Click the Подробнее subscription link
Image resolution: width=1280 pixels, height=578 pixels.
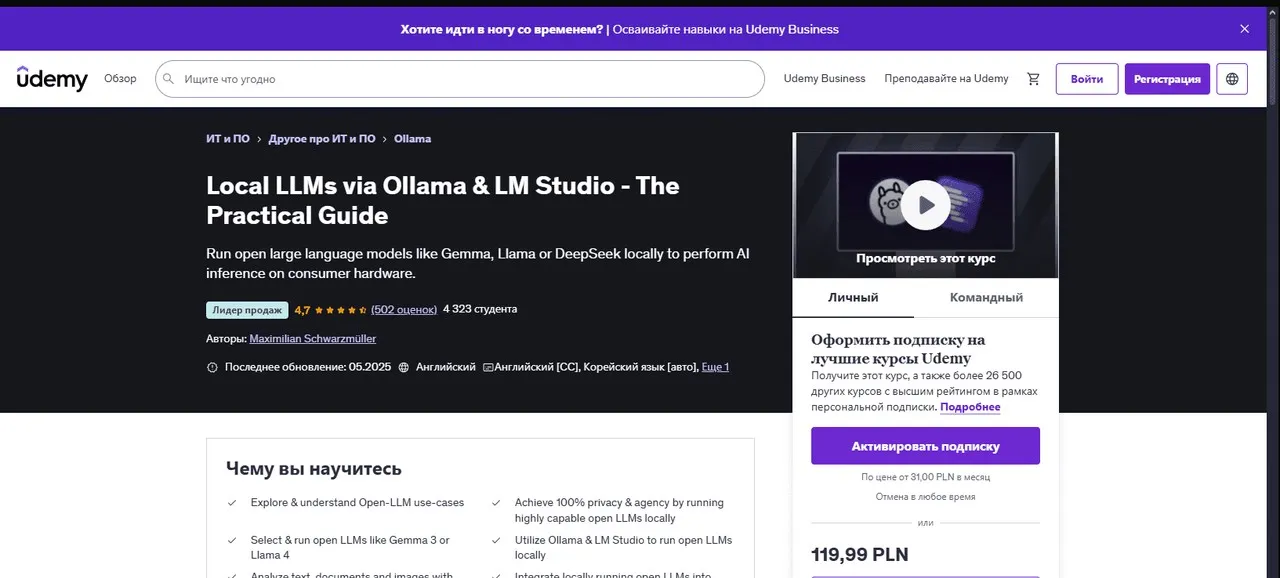970,407
